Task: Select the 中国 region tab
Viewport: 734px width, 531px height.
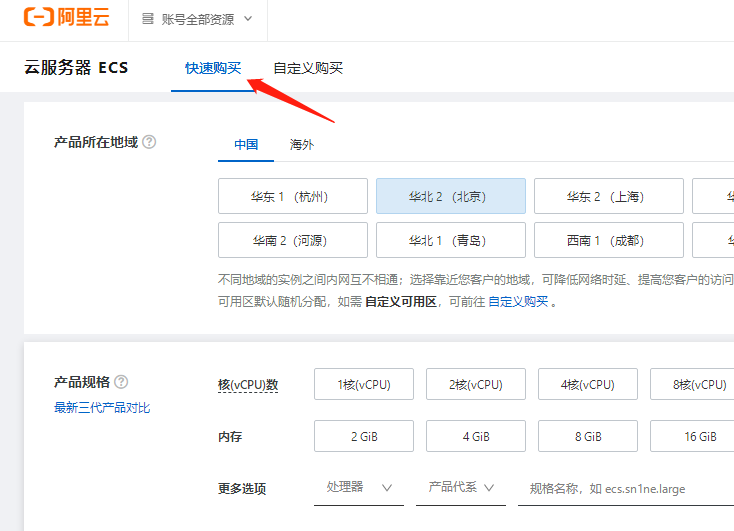Action: click(246, 144)
